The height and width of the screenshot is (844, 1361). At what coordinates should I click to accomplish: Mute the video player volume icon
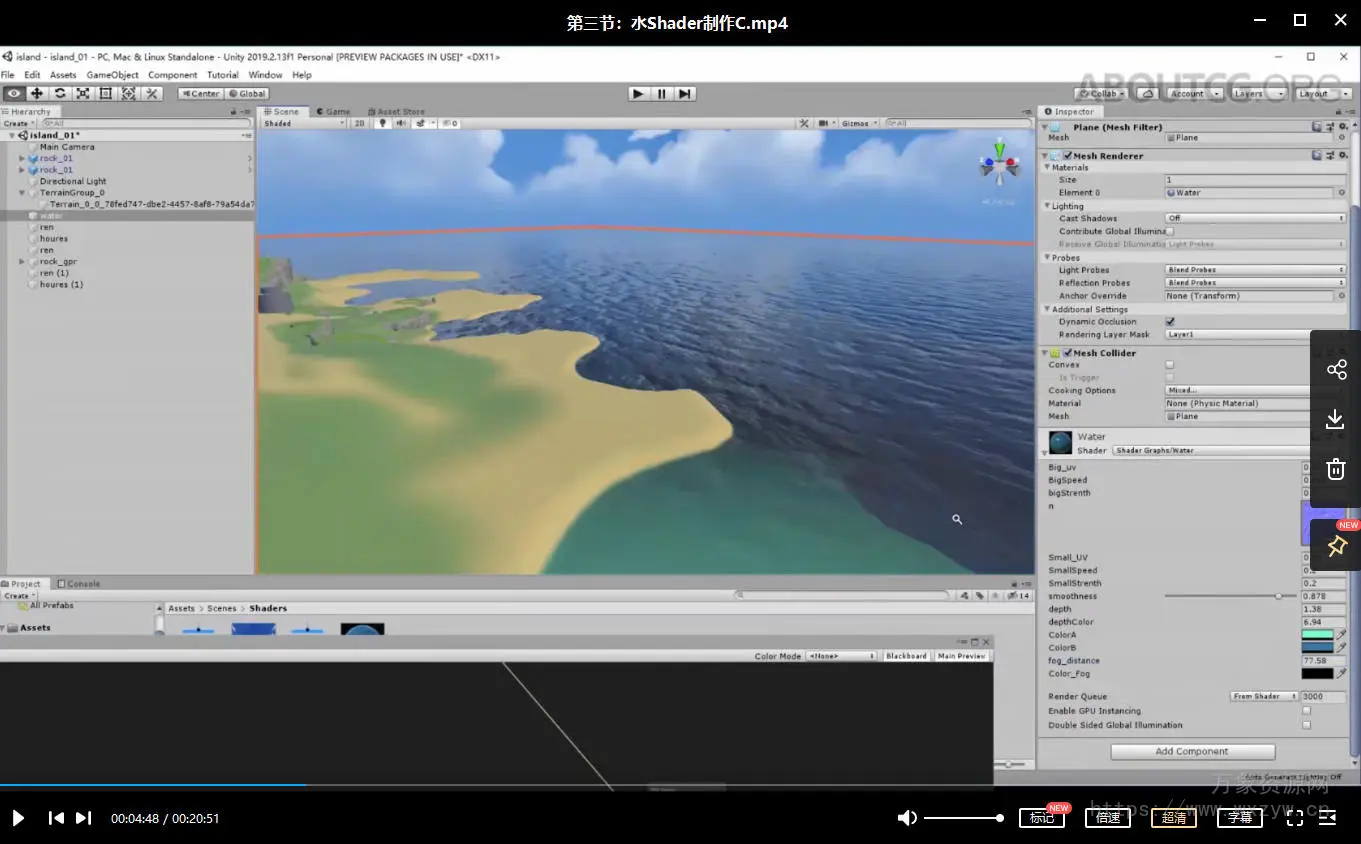(x=907, y=818)
